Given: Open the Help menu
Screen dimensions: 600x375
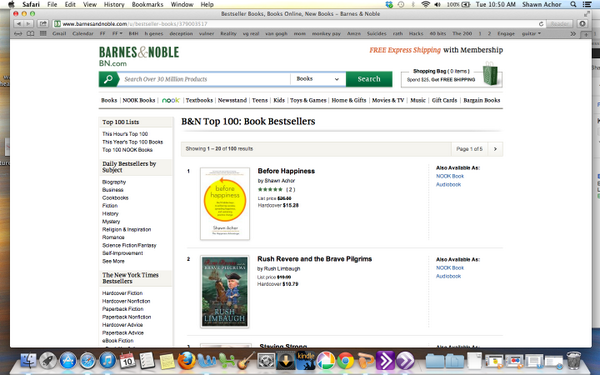Looking at the screenshot, I should point(207,4).
